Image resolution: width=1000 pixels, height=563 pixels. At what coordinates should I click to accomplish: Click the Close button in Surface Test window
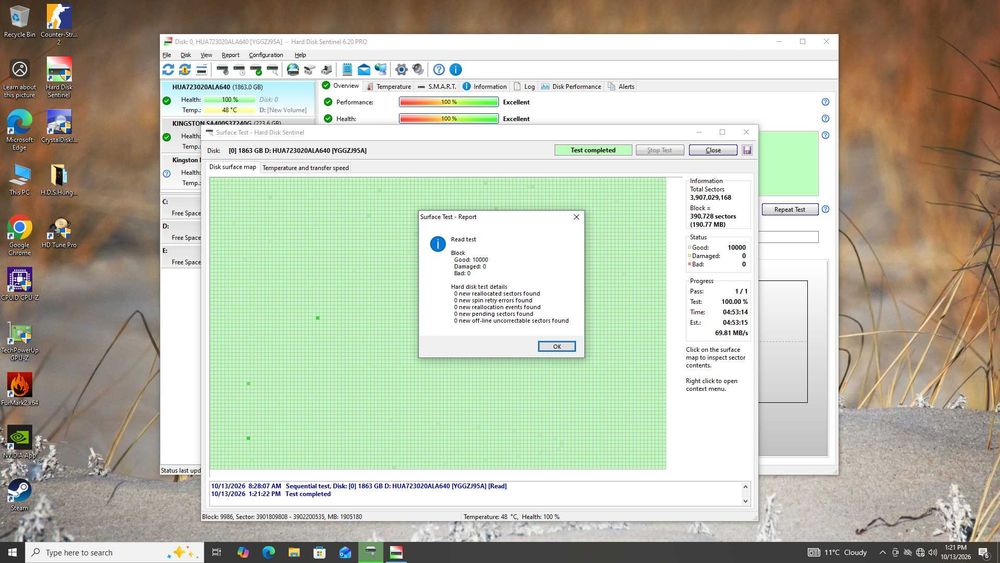[x=713, y=150]
